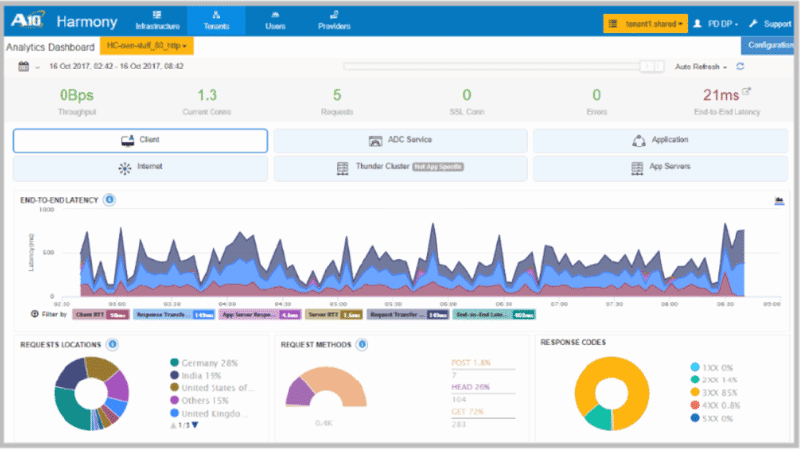Viewport: 800px width, 449px height.
Task: Click the 4XX 0.8% legend entry
Action: pyautogui.click(x=715, y=405)
